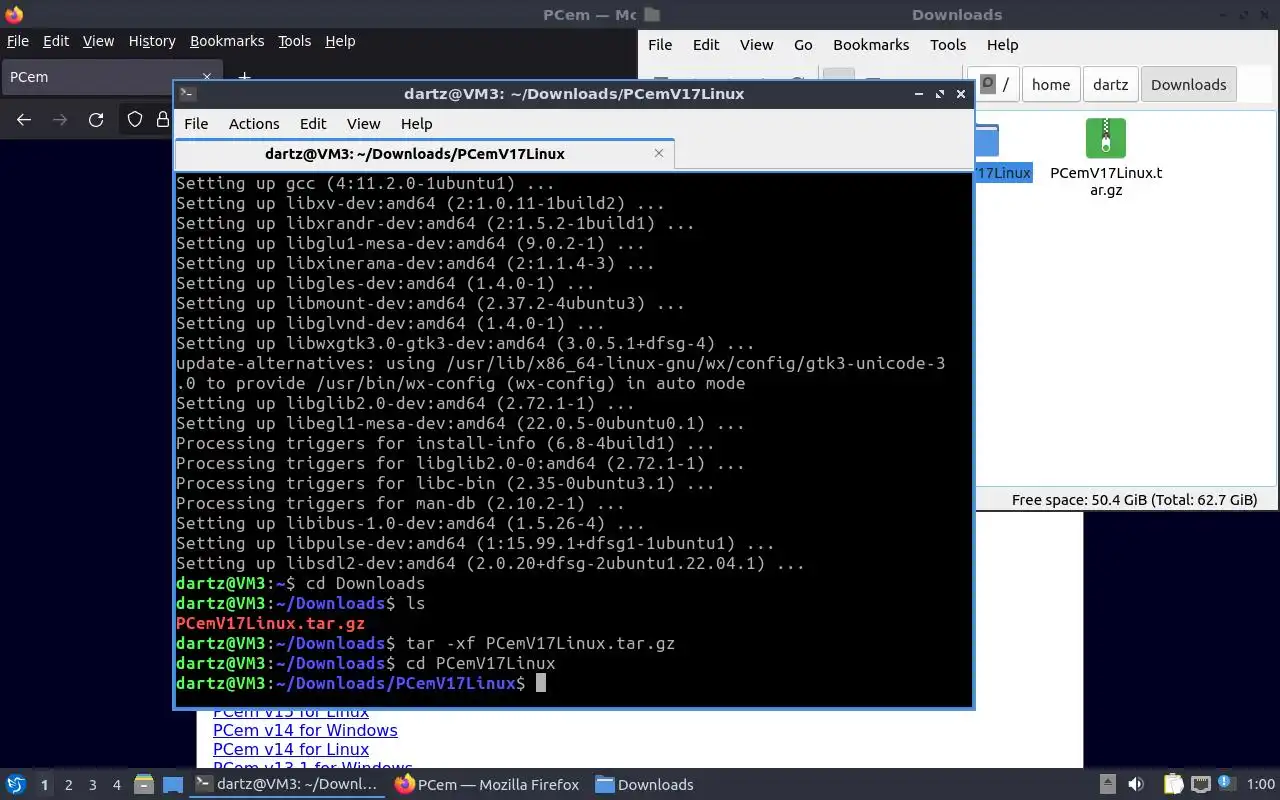Screen dimensions: 1280x800
Task: Click the root drive icon in path bar
Action: (988, 84)
